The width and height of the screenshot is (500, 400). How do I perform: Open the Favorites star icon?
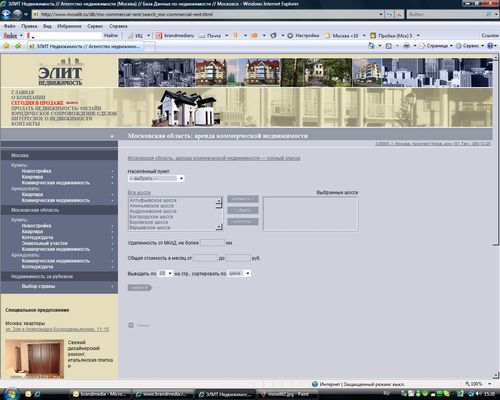pos(6,46)
